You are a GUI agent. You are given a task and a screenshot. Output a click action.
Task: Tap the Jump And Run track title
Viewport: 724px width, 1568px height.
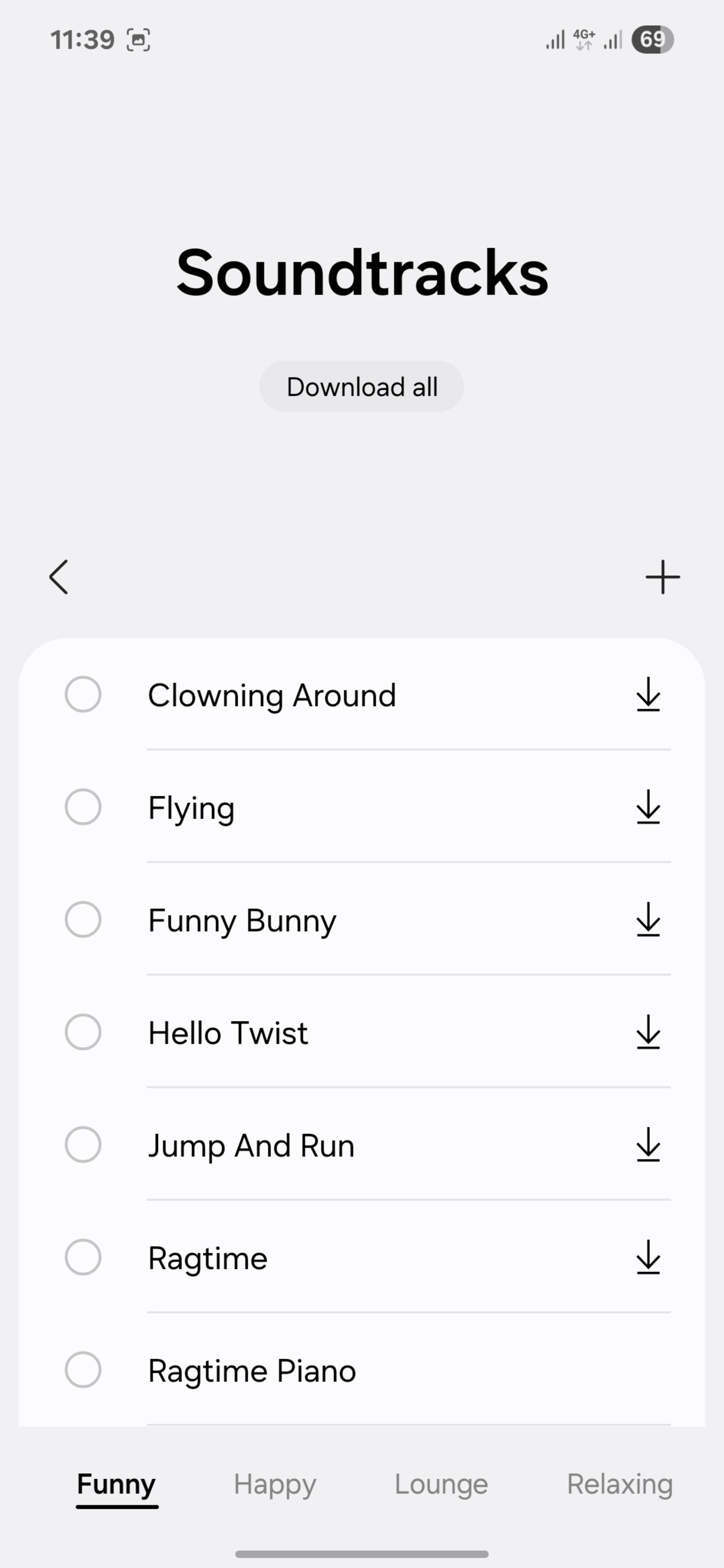point(252,1145)
